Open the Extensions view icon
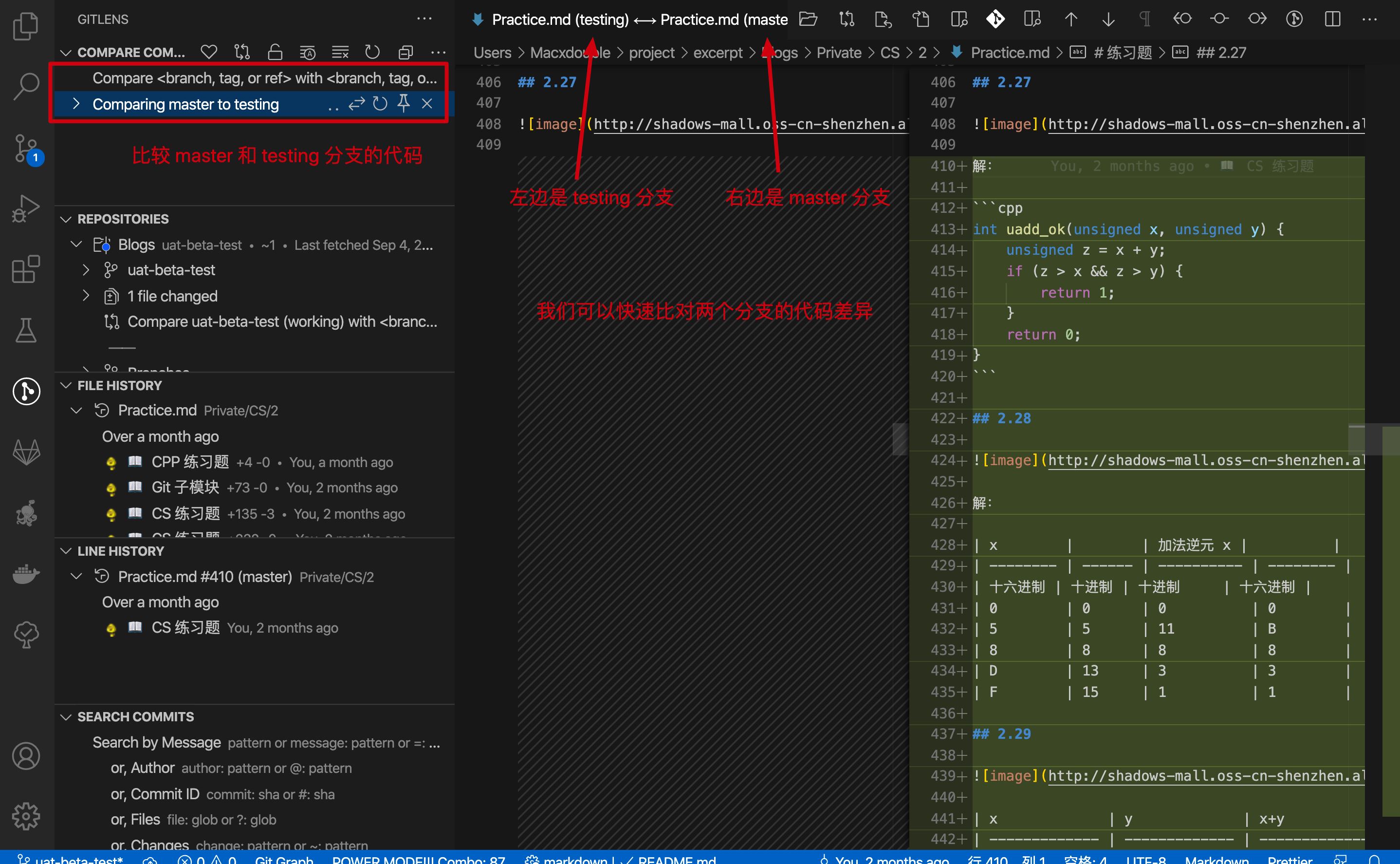This screenshot has height=864, width=1400. (x=26, y=268)
